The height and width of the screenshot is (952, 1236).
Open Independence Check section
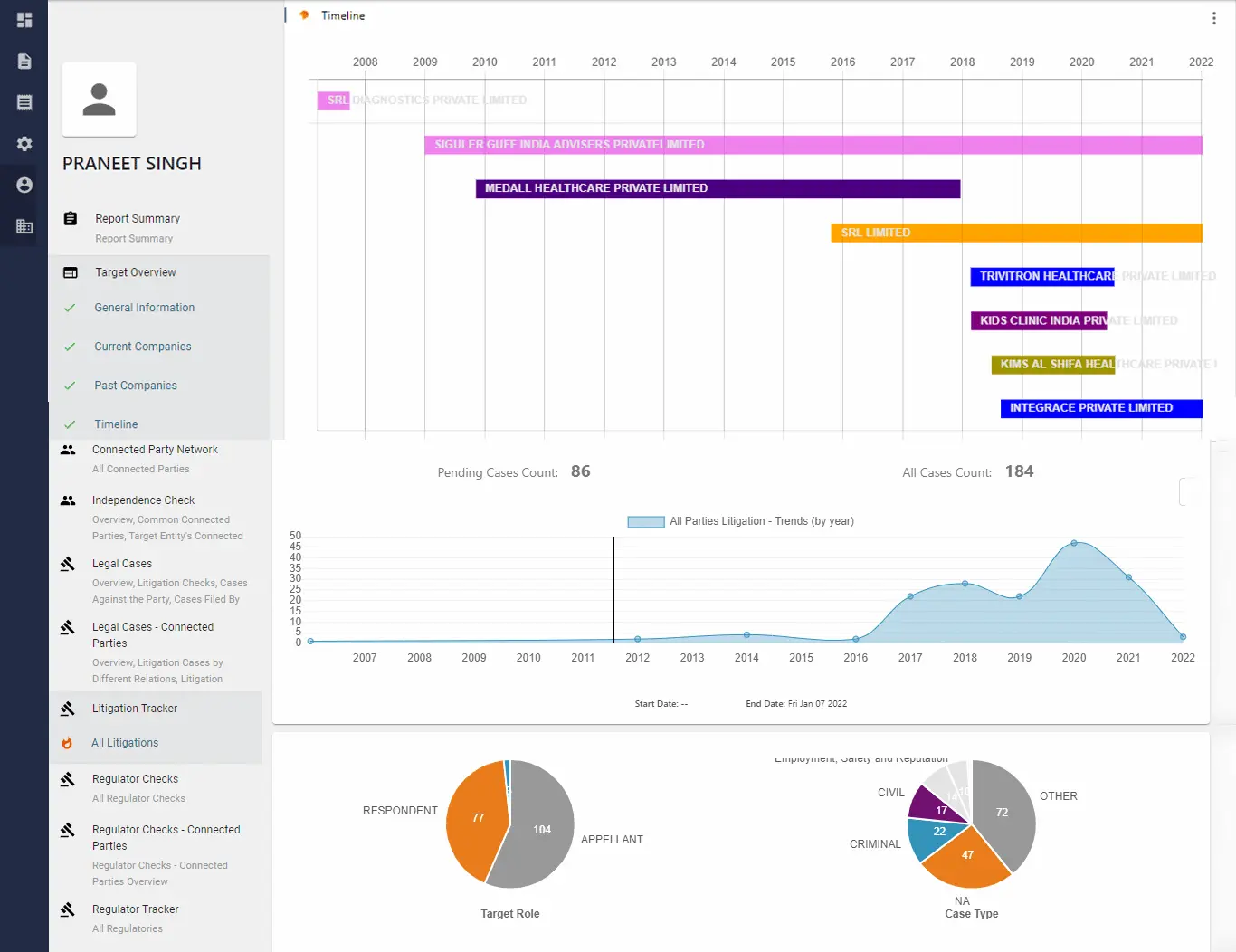coord(143,500)
